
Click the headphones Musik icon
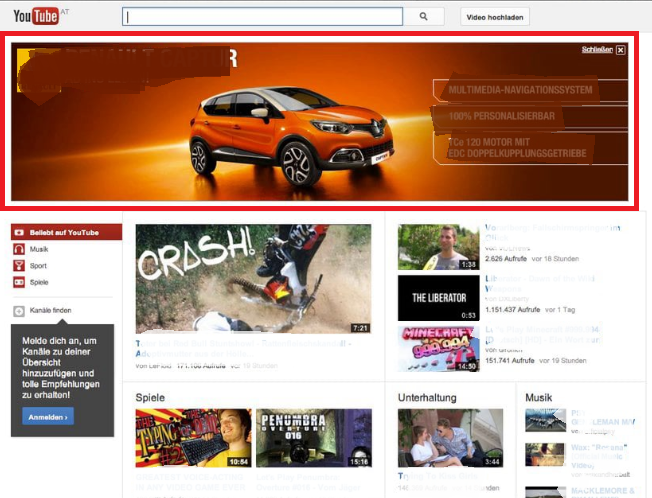(x=19, y=249)
